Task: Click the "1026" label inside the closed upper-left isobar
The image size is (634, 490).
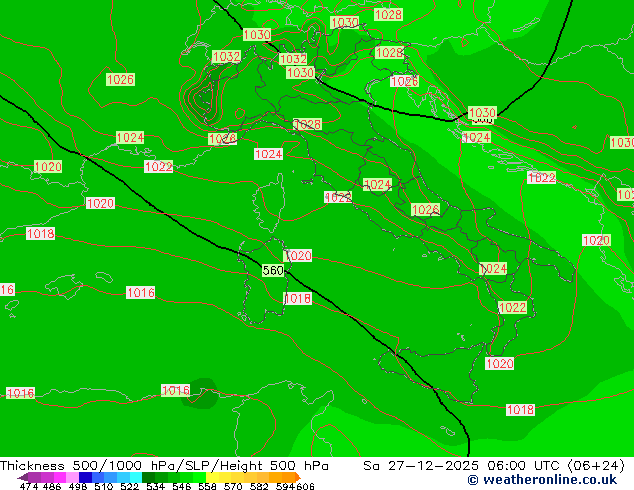Action: (120, 79)
